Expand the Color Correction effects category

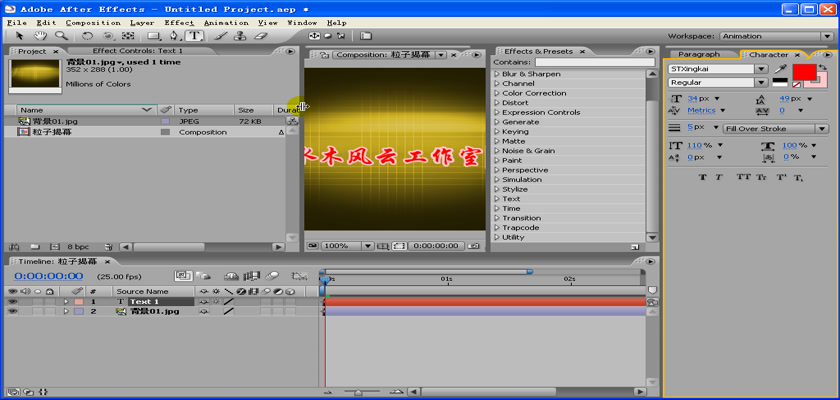497,93
